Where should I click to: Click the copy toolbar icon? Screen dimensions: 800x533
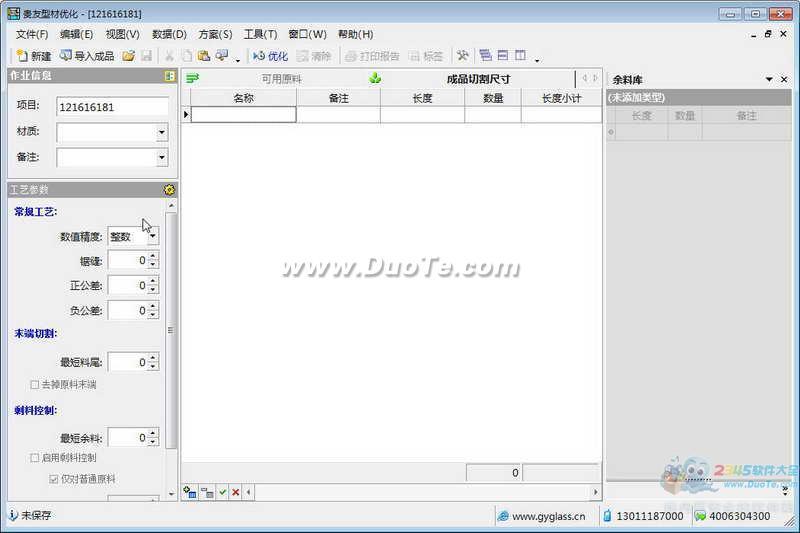(x=187, y=56)
